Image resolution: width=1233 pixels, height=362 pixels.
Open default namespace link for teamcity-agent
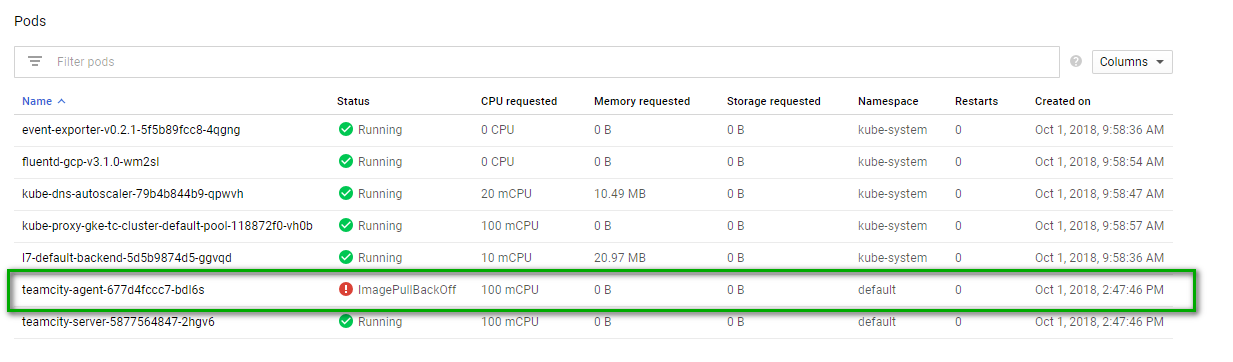877,290
